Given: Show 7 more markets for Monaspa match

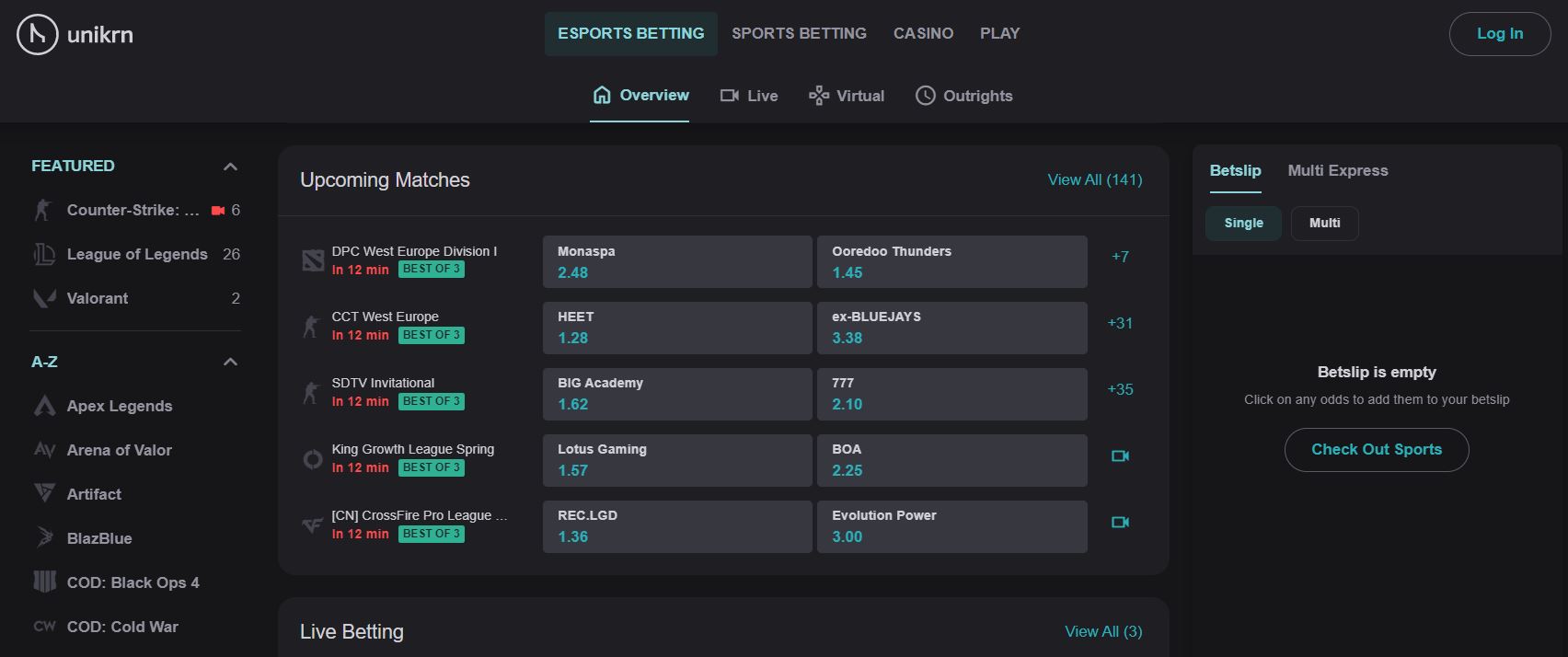Looking at the screenshot, I should pos(1120,257).
